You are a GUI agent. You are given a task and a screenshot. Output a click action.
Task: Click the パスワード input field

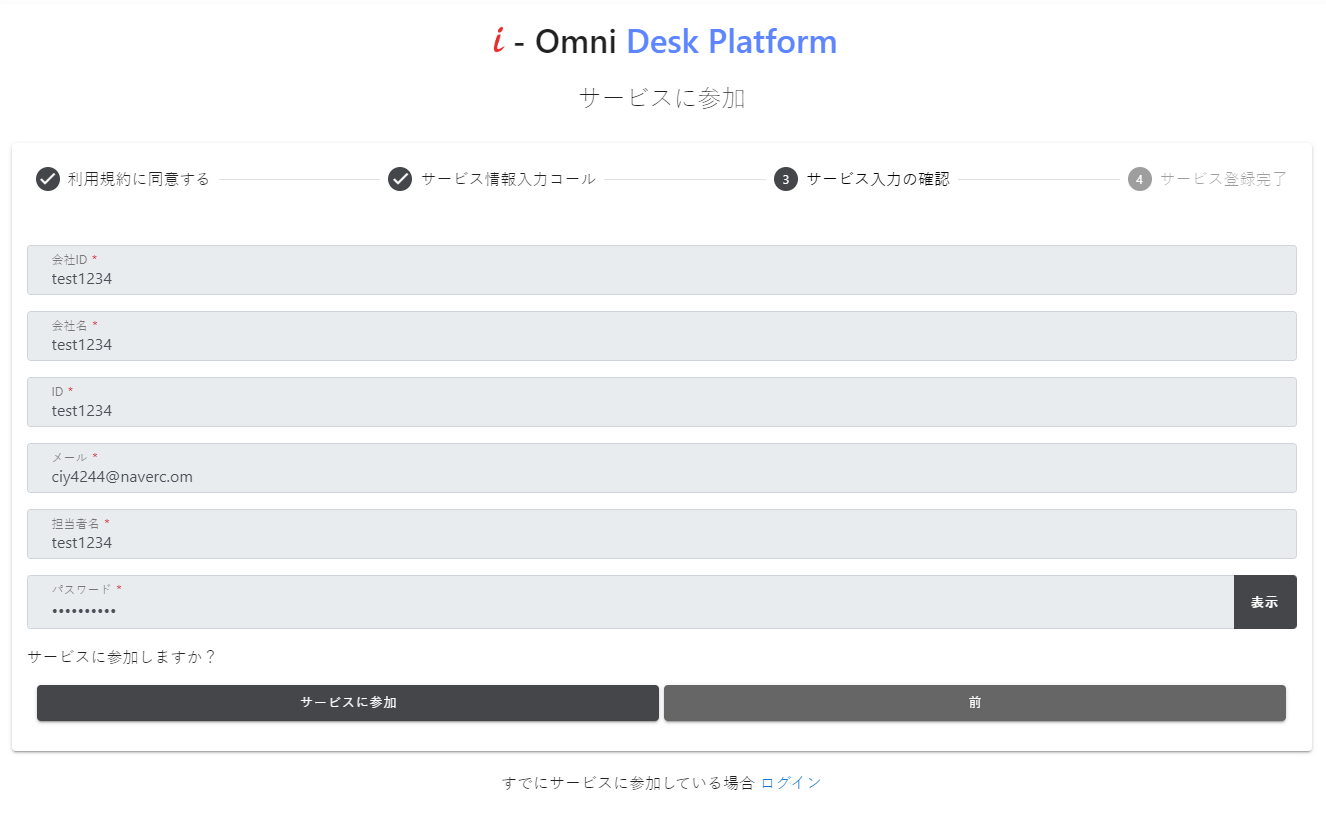coord(630,602)
